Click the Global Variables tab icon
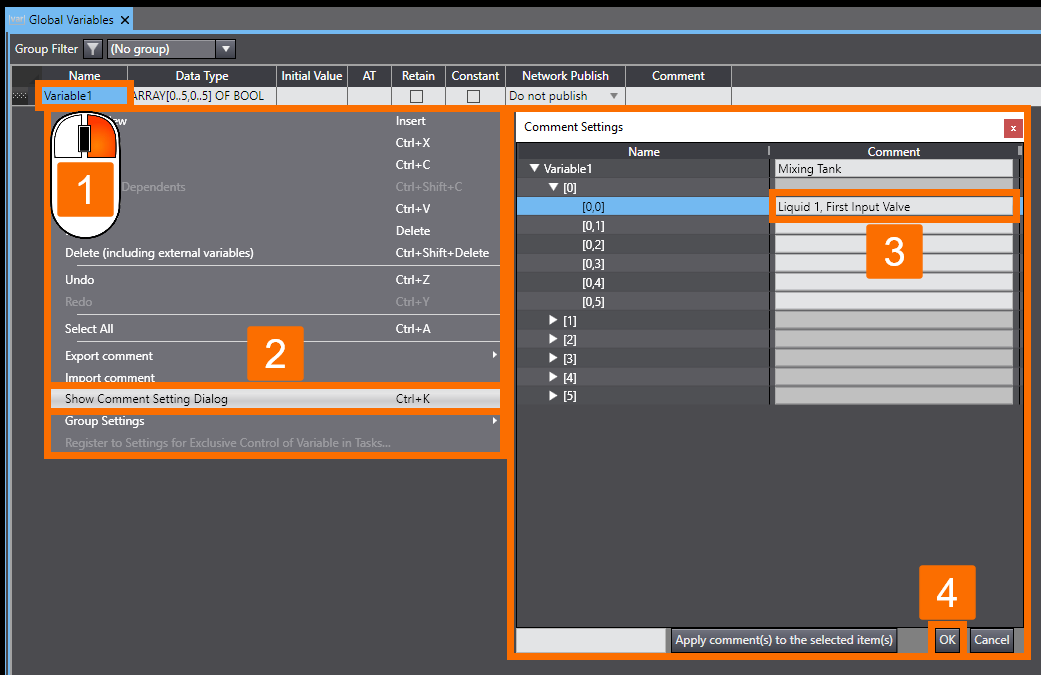 pos(18,18)
